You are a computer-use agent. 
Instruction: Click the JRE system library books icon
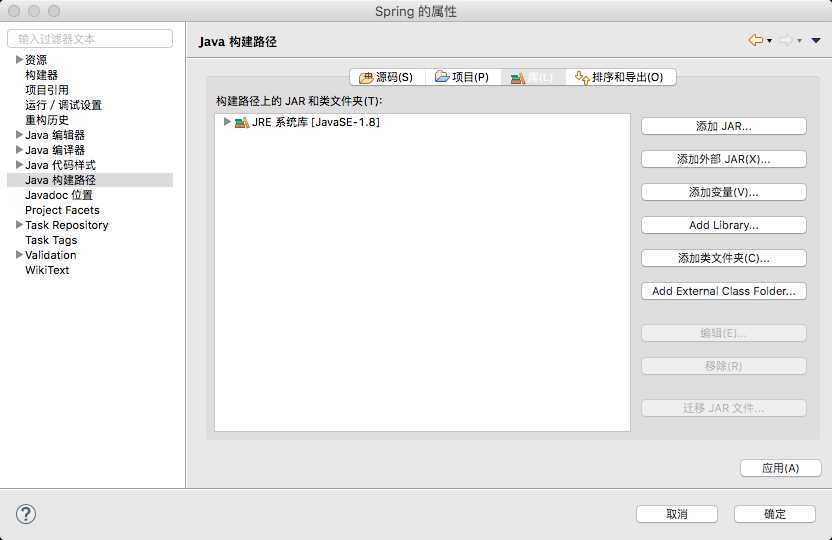[x=242, y=123]
